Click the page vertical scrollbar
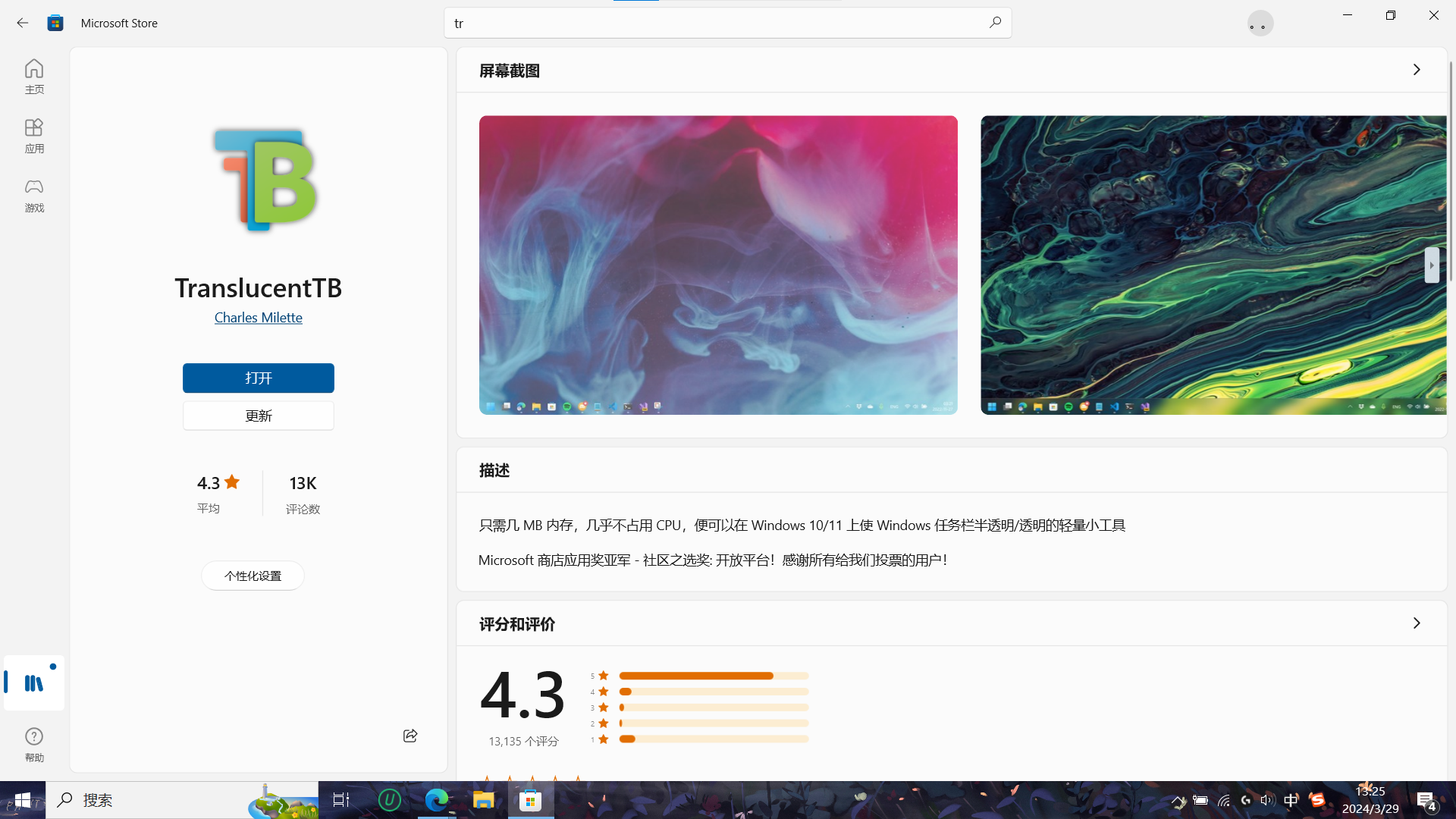 pos(1451,171)
